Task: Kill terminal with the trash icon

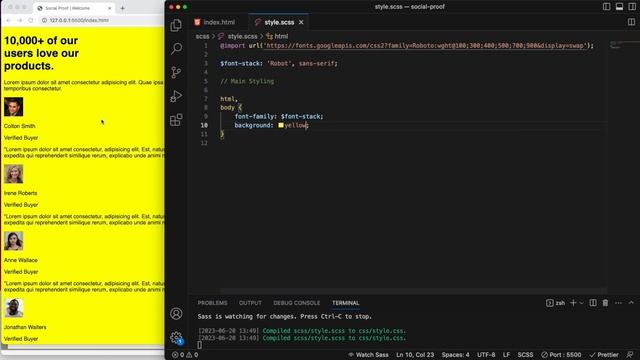Action: [x=605, y=303]
